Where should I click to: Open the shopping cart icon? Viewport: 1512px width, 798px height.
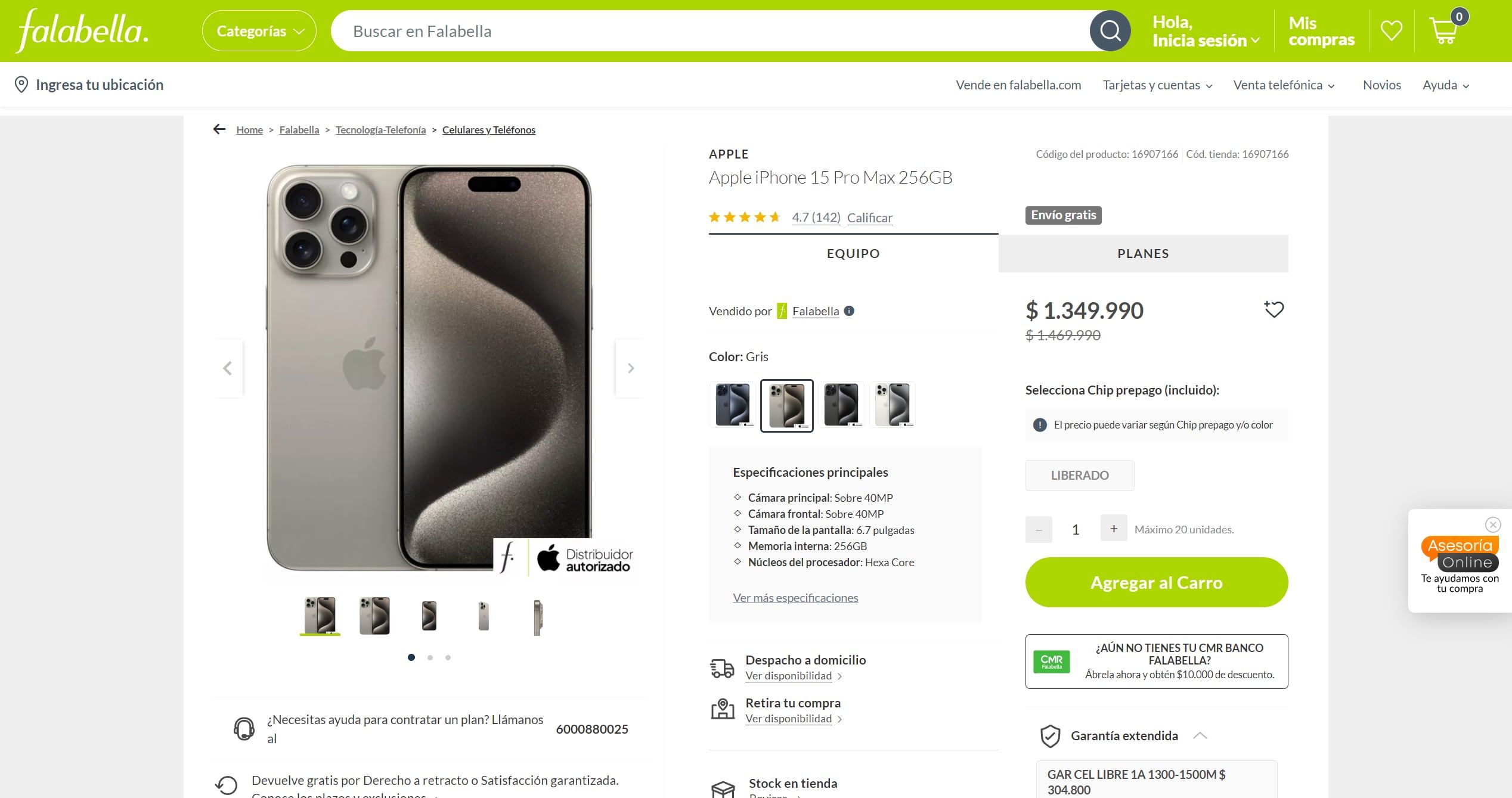[1445, 30]
